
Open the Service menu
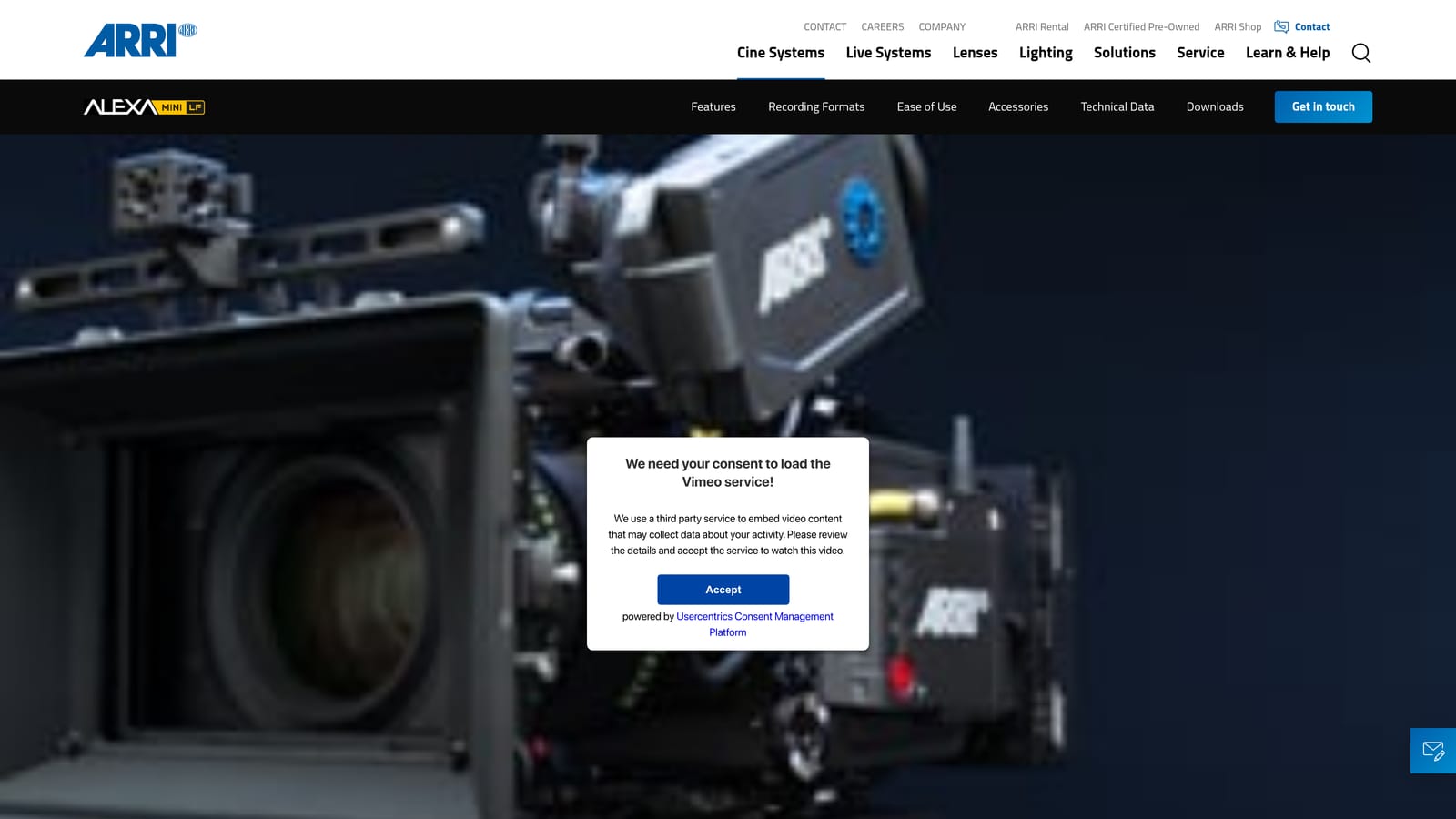click(1200, 53)
